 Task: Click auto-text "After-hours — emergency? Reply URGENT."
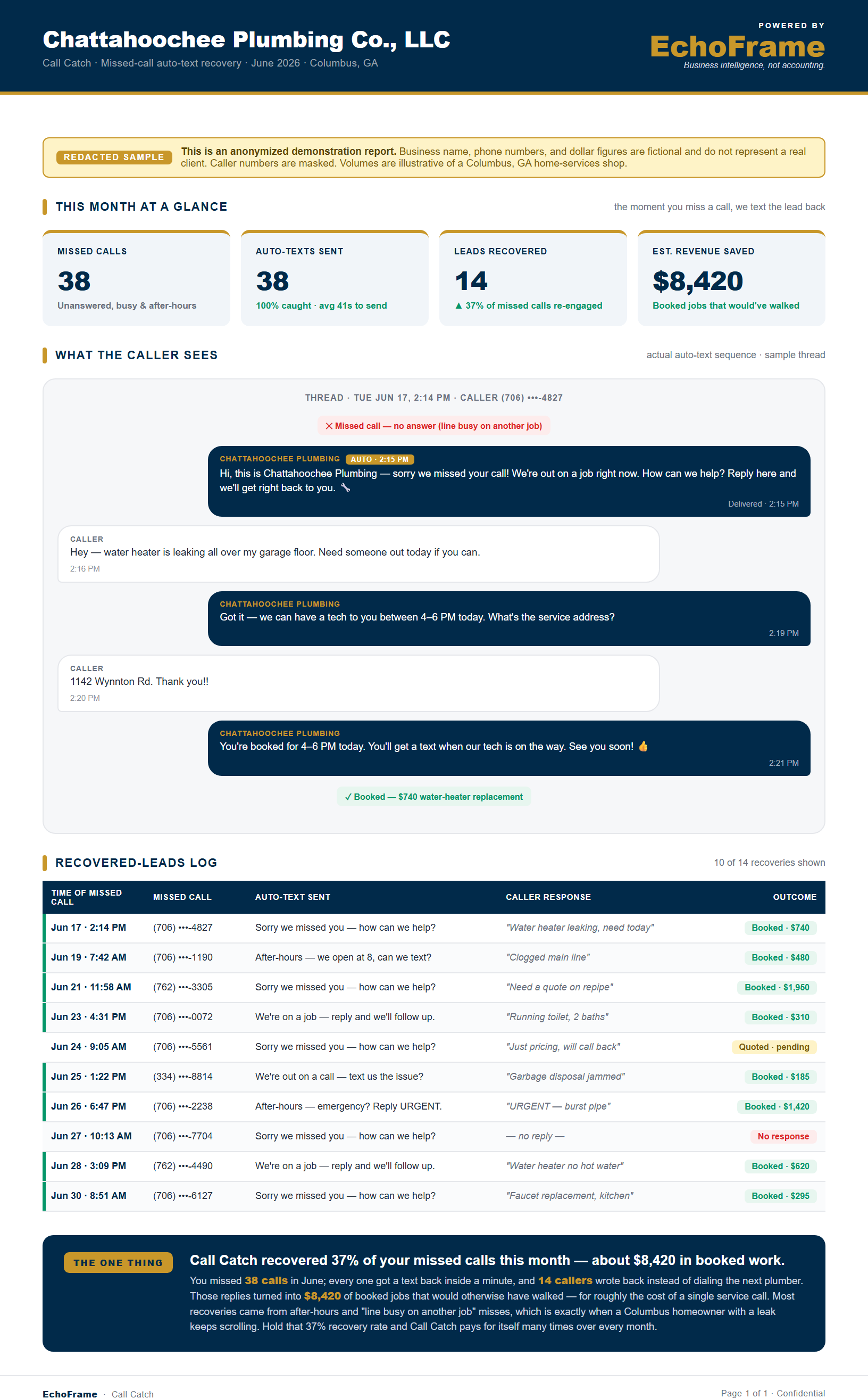coord(348,1107)
